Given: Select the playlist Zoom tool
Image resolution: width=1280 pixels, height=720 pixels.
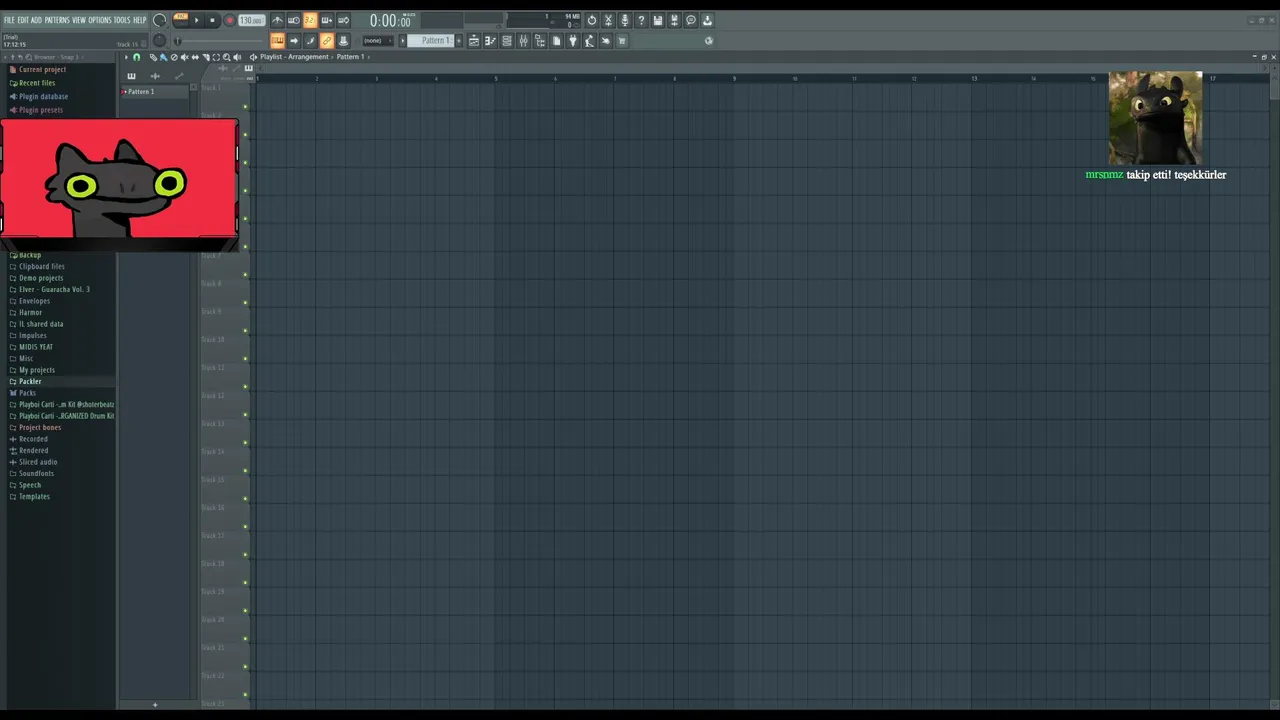Looking at the screenshot, I should coord(226,57).
